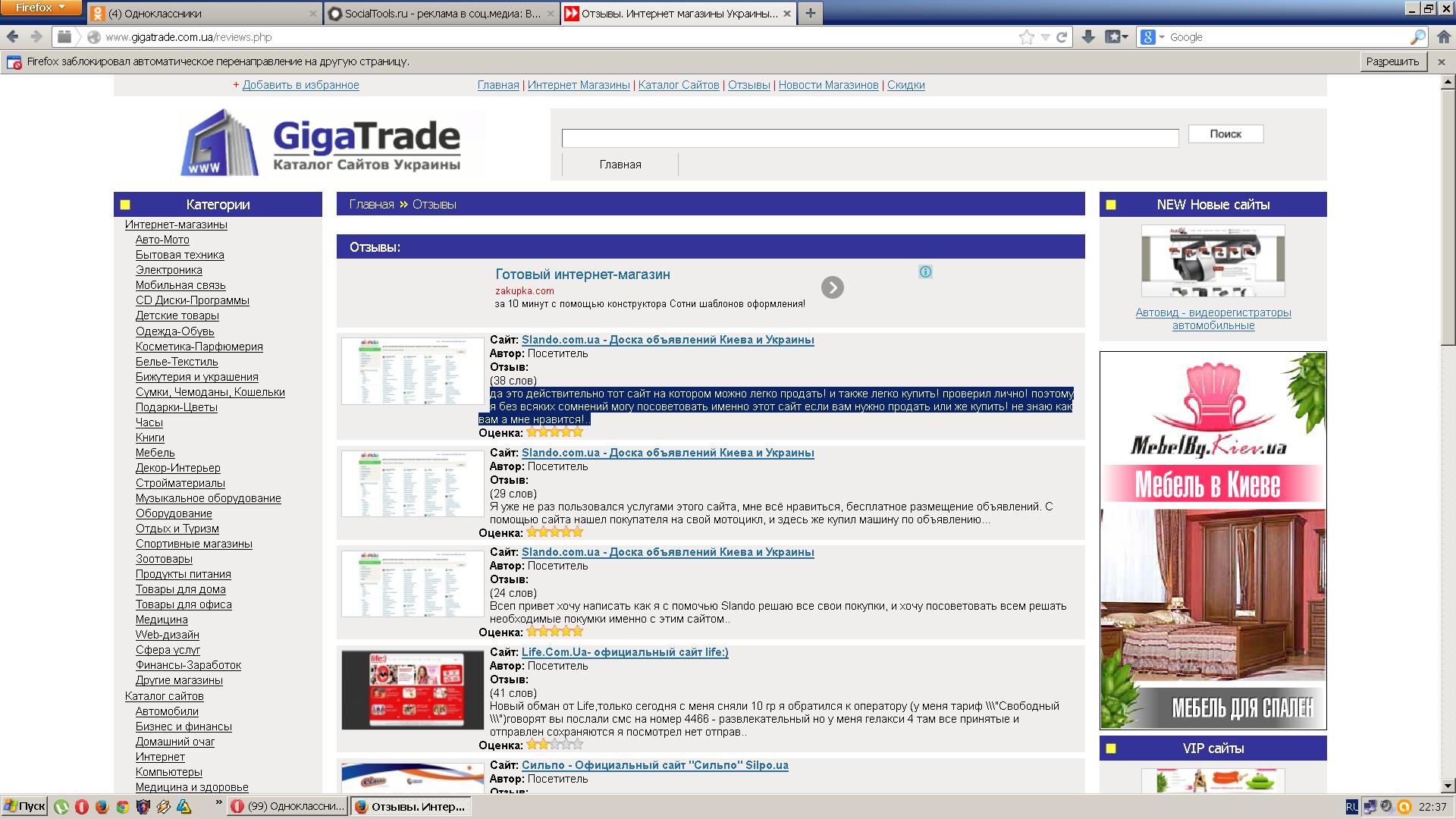
Task: Open the Bookmarks menu icon
Action: tap(1116, 36)
